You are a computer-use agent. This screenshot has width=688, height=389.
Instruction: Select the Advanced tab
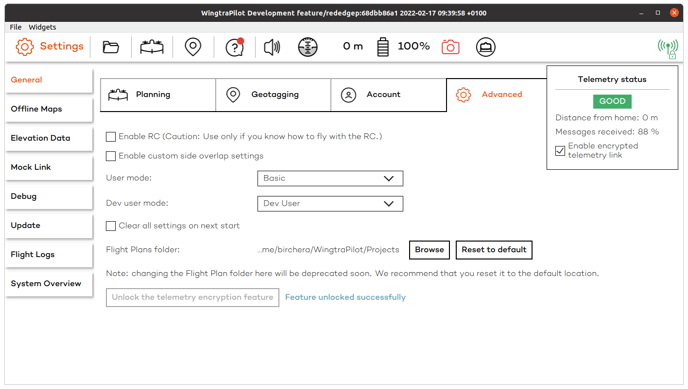pos(496,95)
